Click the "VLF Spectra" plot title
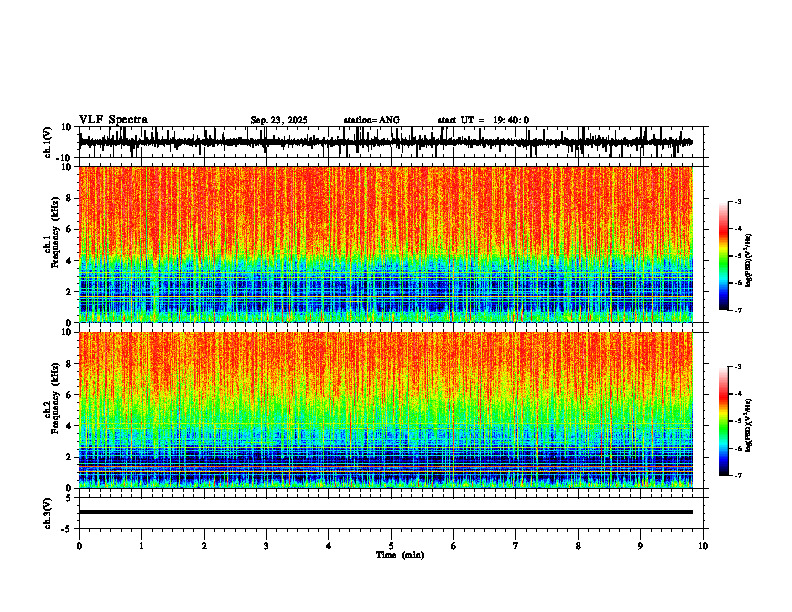Image resolution: width=792 pixels, height=612 pixels. (113, 119)
